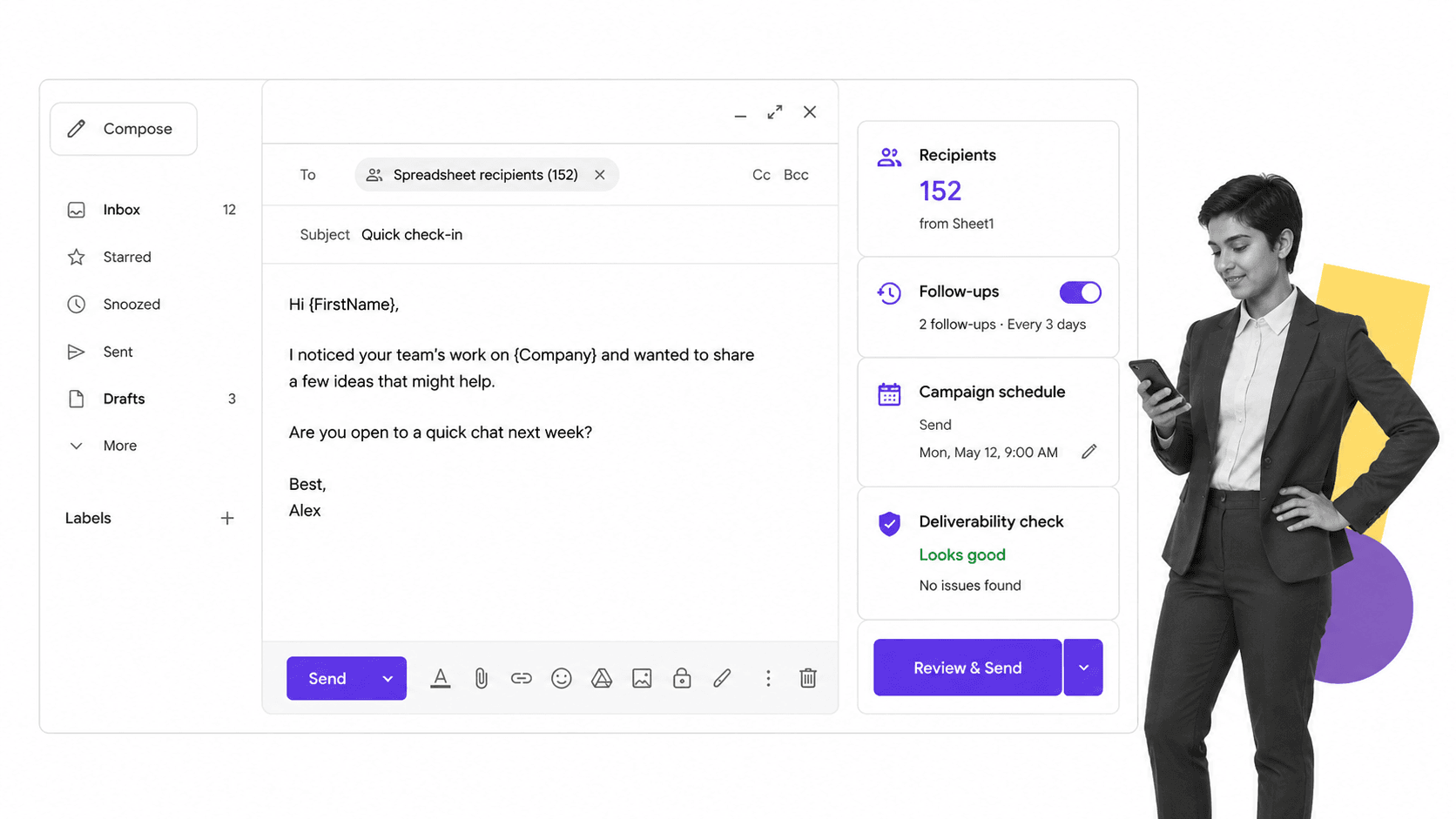Click the Deliverability check shield icon
The image size is (1456, 819).
(889, 523)
